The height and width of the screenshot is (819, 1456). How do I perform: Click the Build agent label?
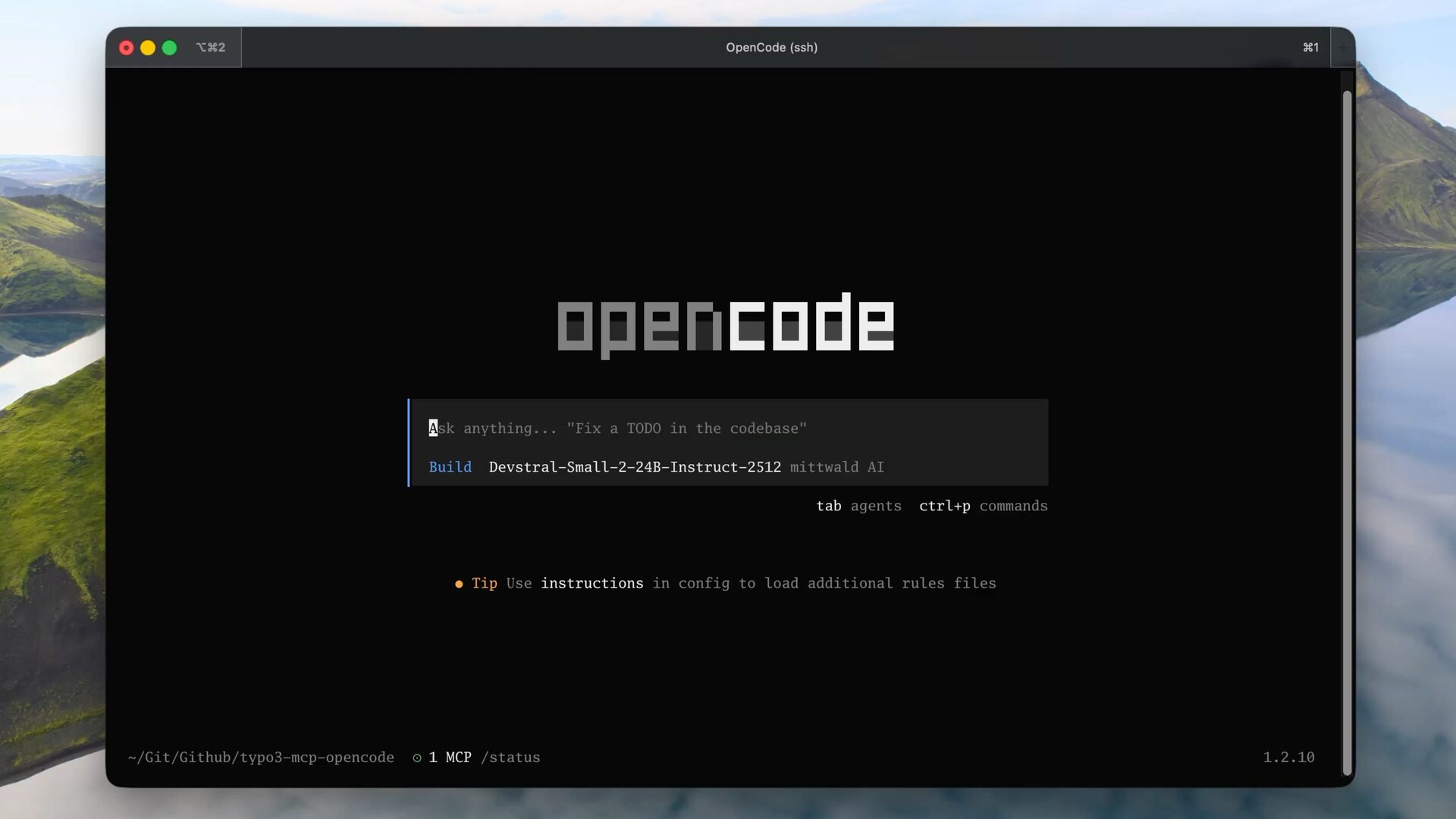pyautogui.click(x=450, y=467)
